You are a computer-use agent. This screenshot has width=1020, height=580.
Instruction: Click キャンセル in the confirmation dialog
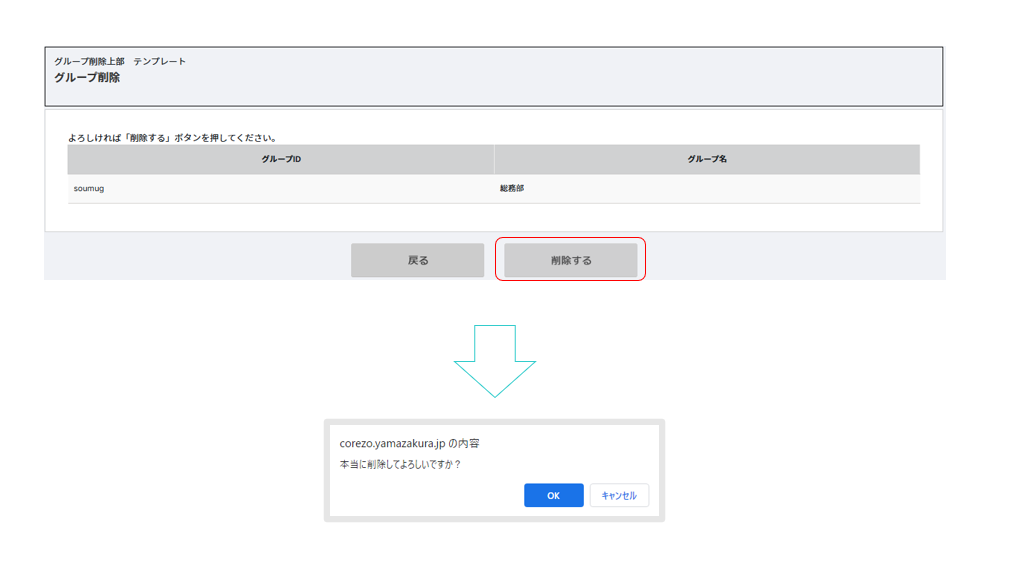[x=619, y=495]
